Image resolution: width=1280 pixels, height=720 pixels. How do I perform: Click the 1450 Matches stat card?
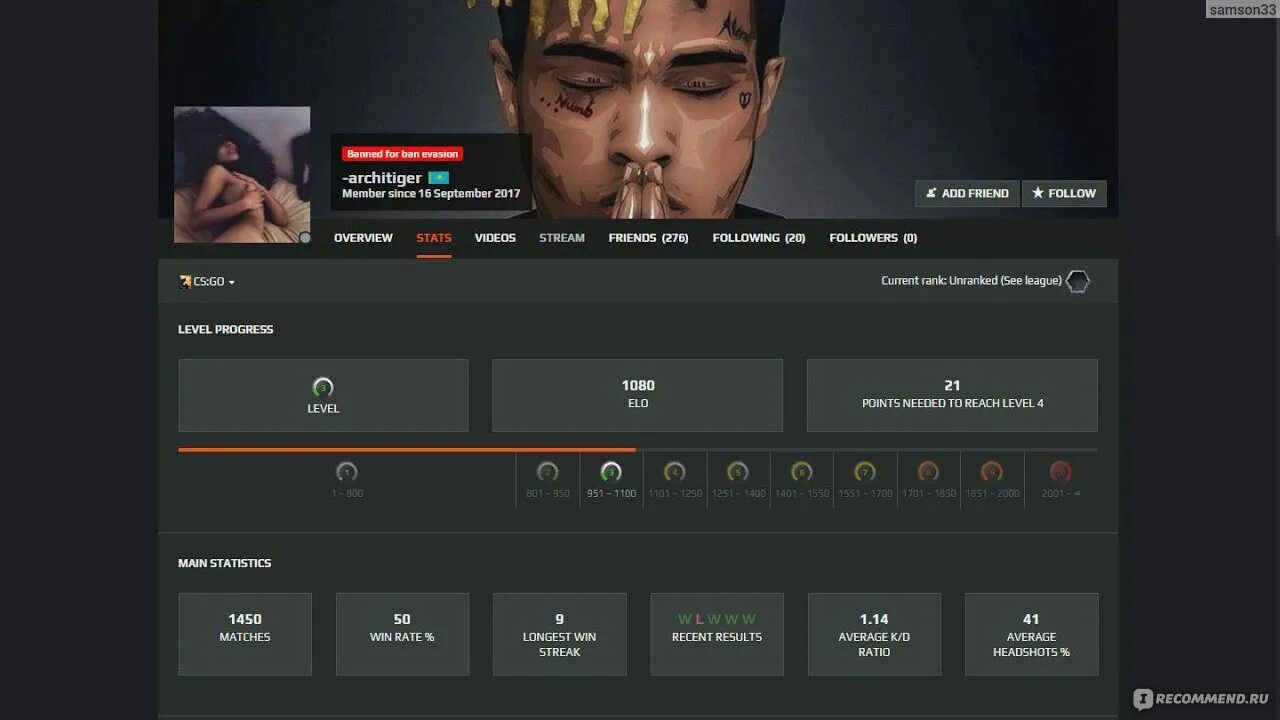click(x=245, y=634)
